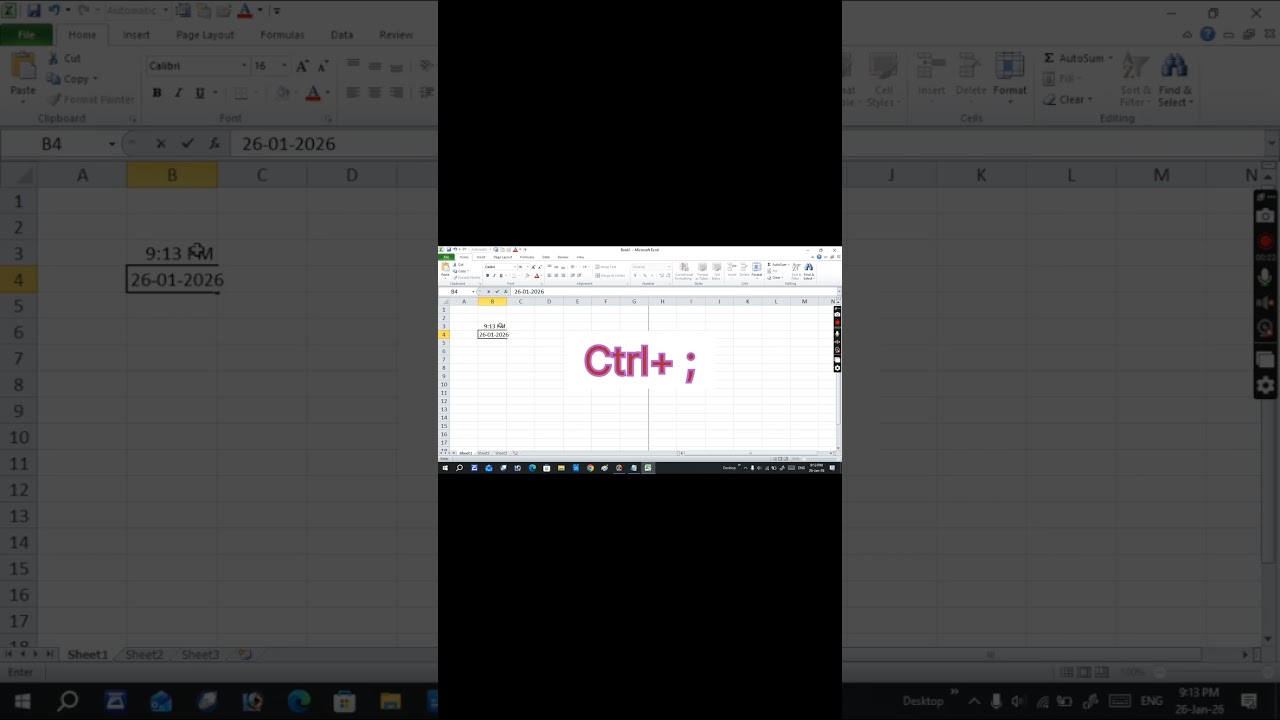Image resolution: width=1280 pixels, height=720 pixels.
Task: Switch to Insert tab in enlarged background ribbon
Action: [136, 34]
